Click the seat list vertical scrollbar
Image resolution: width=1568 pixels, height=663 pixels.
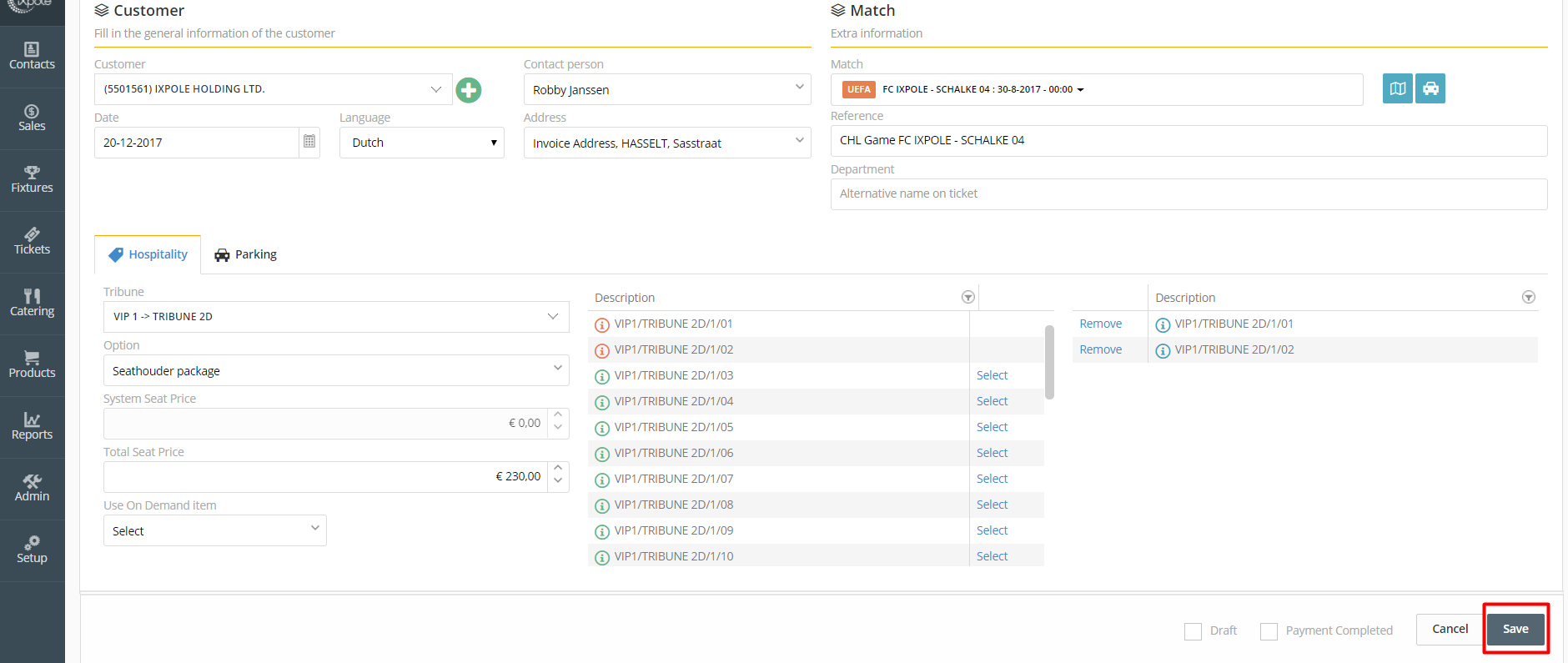point(1049,362)
